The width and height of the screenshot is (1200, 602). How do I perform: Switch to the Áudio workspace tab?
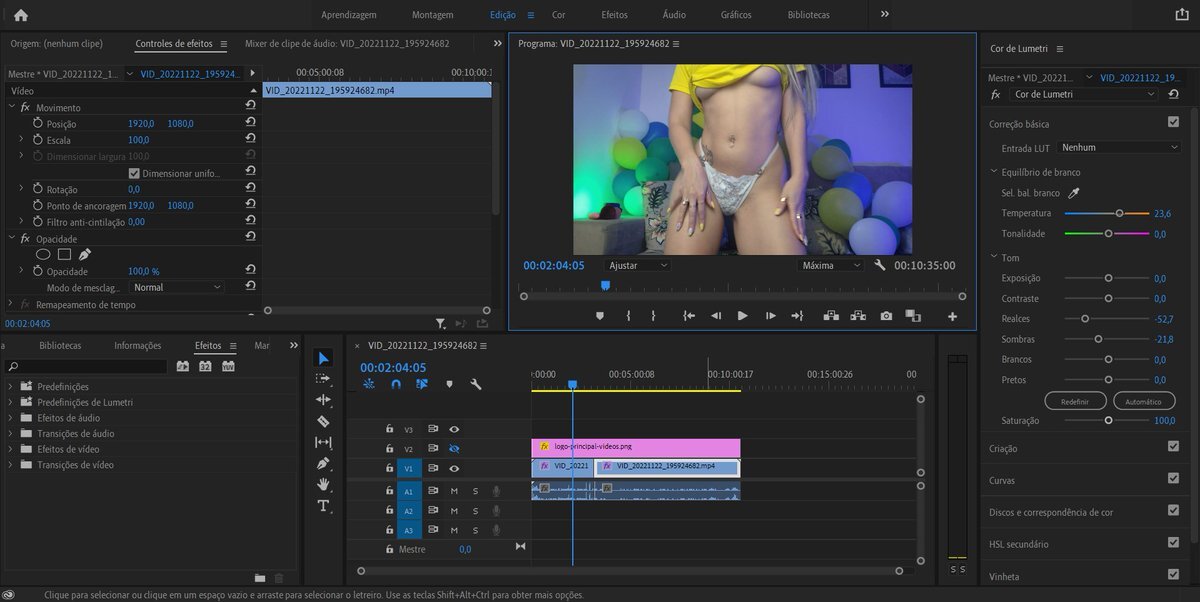(674, 15)
